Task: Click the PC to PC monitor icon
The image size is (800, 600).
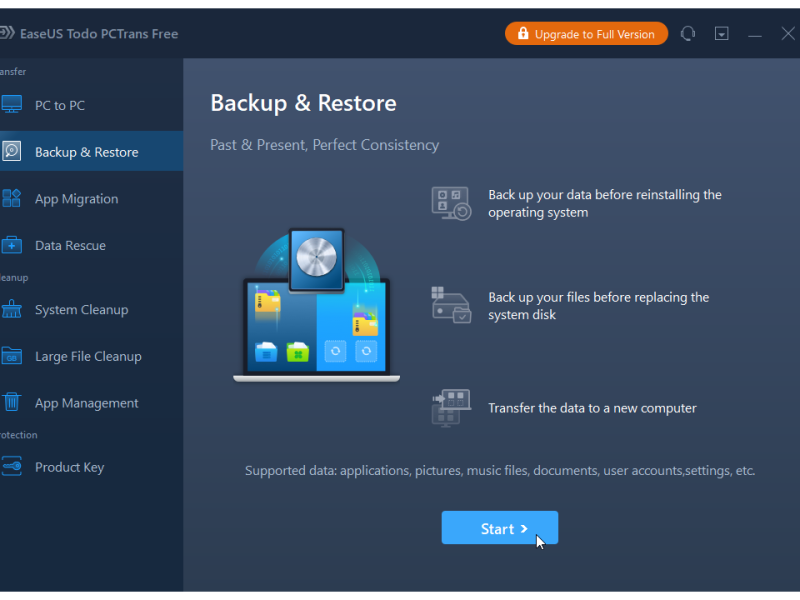Action: (11, 105)
